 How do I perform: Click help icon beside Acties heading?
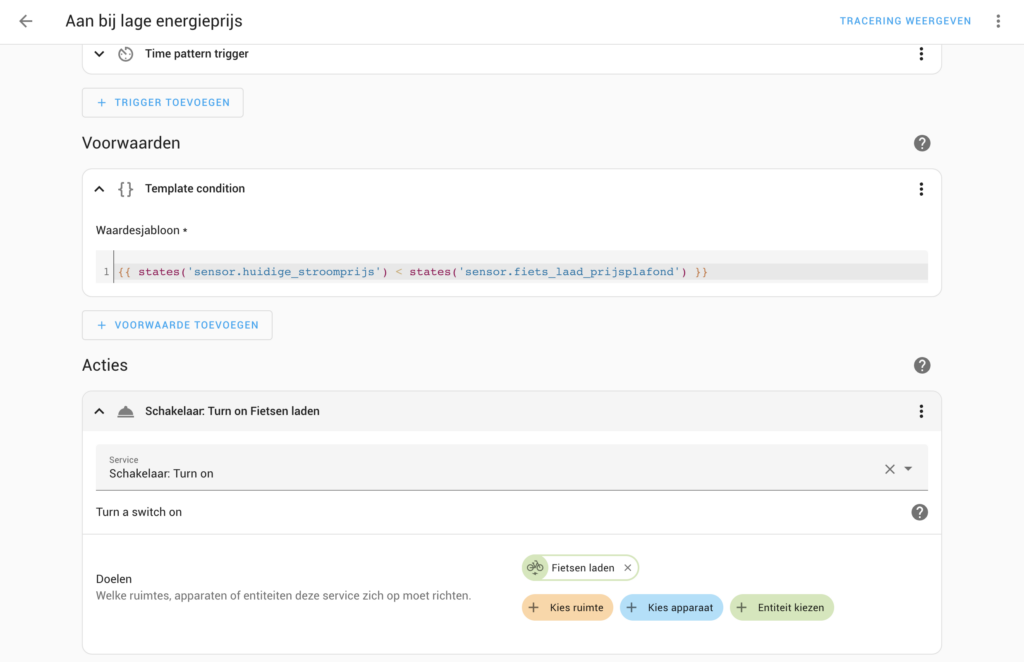(x=922, y=366)
